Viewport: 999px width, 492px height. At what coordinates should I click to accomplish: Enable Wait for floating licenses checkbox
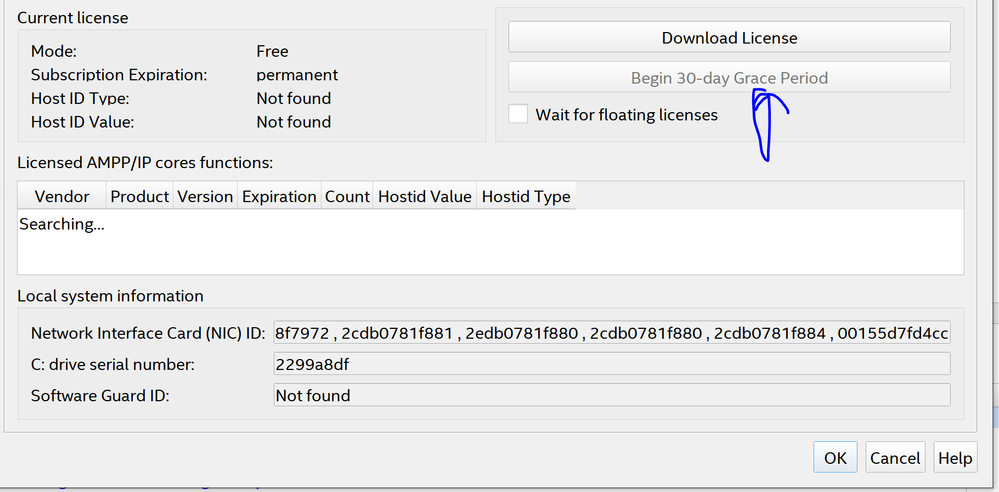pyautogui.click(x=518, y=115)
